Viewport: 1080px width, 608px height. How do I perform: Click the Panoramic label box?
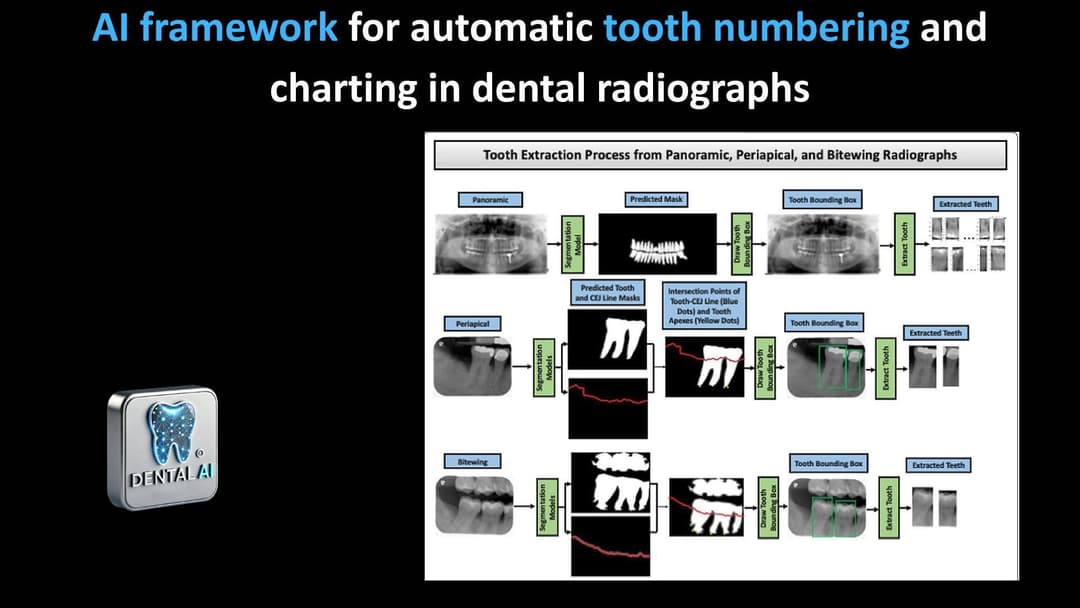click(490, 200)
